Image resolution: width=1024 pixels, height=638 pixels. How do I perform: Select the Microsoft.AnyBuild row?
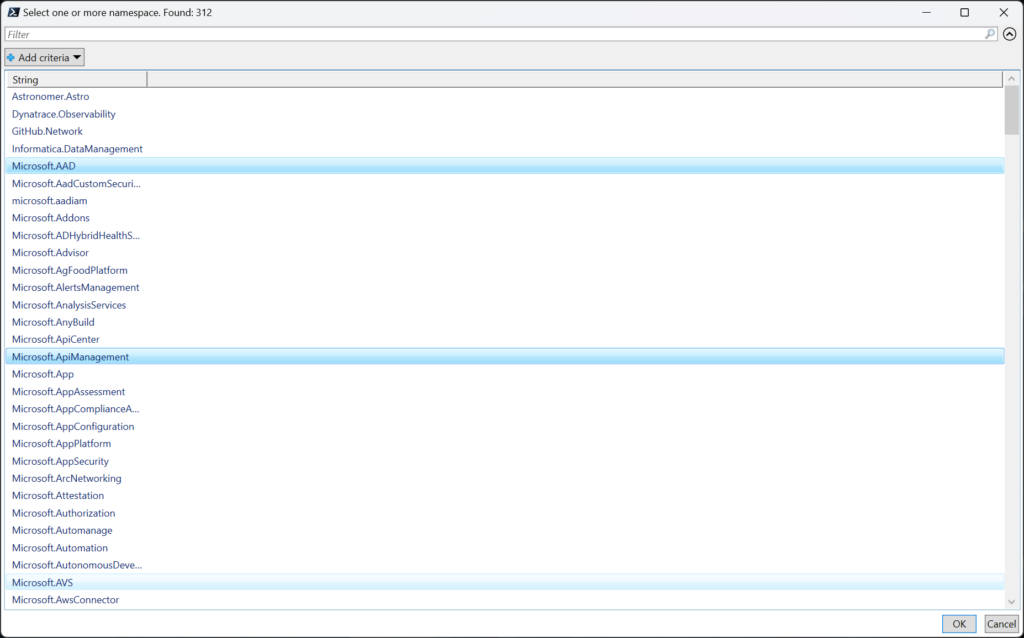click(505, 322)
